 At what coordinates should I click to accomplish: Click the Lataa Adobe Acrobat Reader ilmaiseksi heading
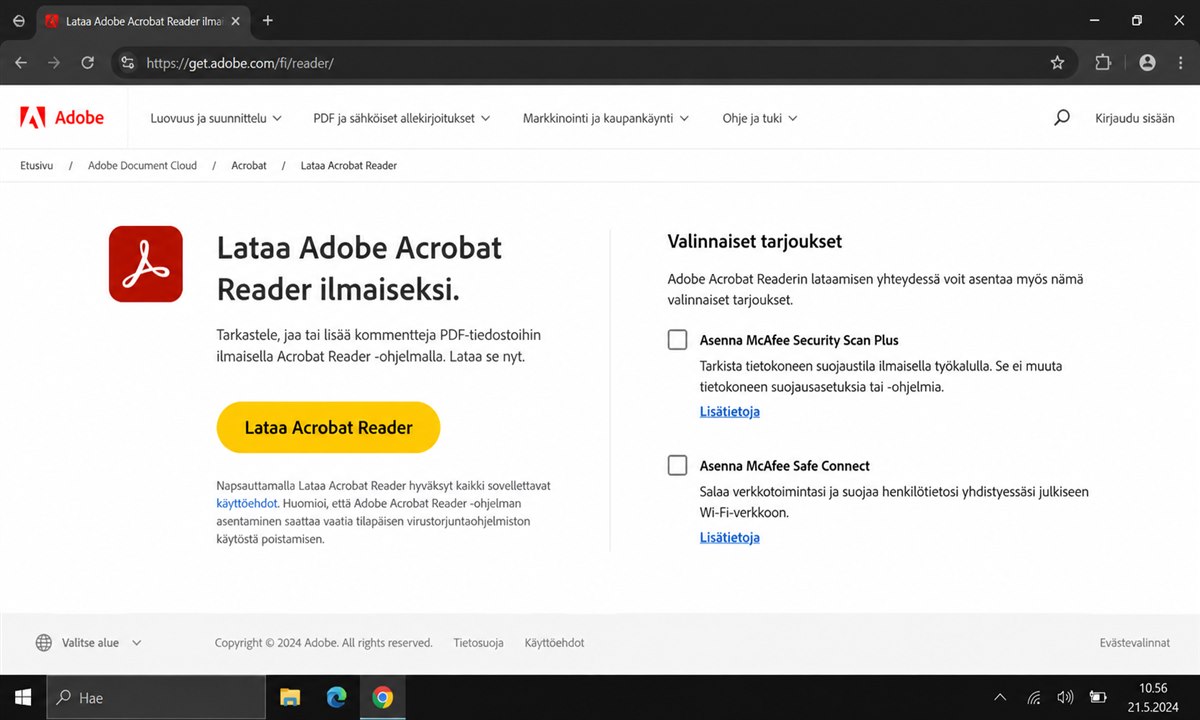[360, 268]
